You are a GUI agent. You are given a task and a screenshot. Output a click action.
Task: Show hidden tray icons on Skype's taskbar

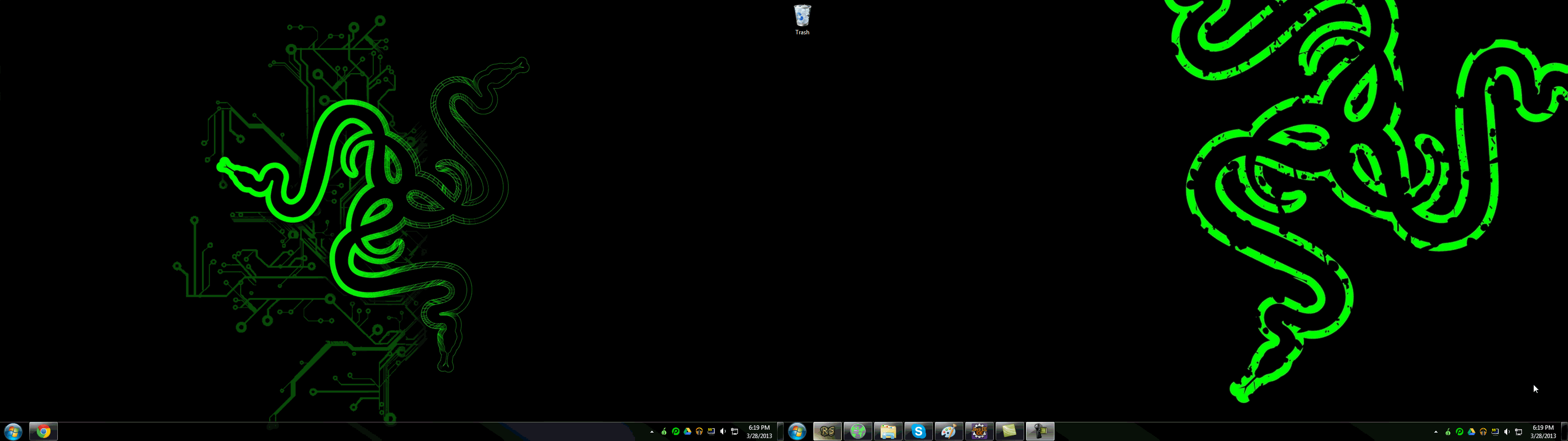tap(1436, 432)
